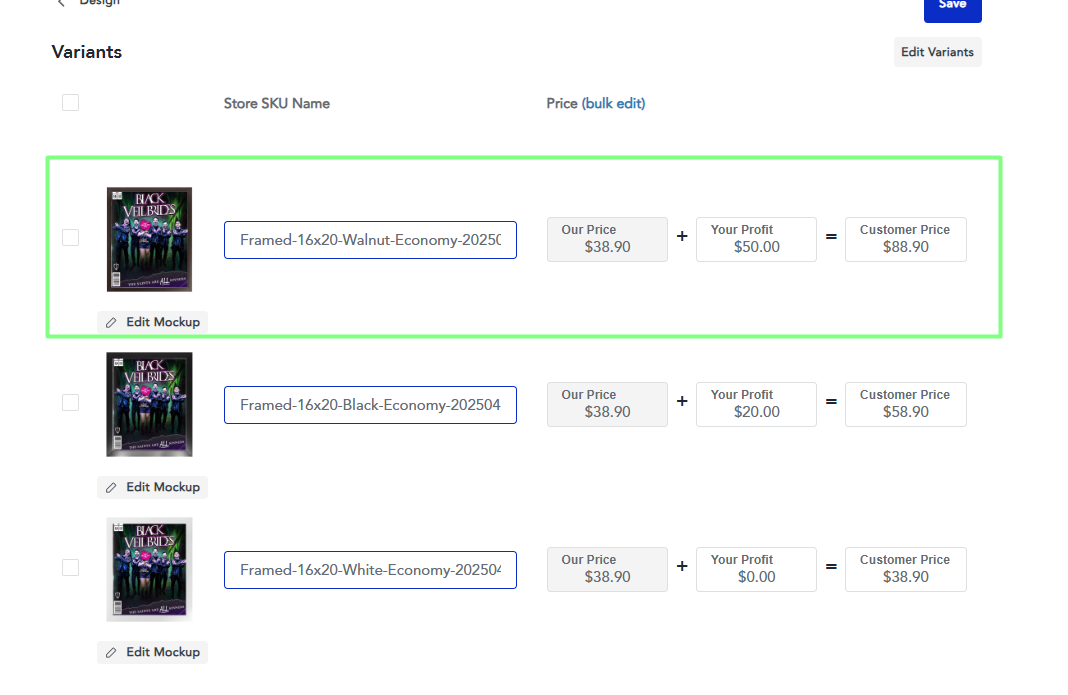Click the back arrow beside Design

point(62,4)
